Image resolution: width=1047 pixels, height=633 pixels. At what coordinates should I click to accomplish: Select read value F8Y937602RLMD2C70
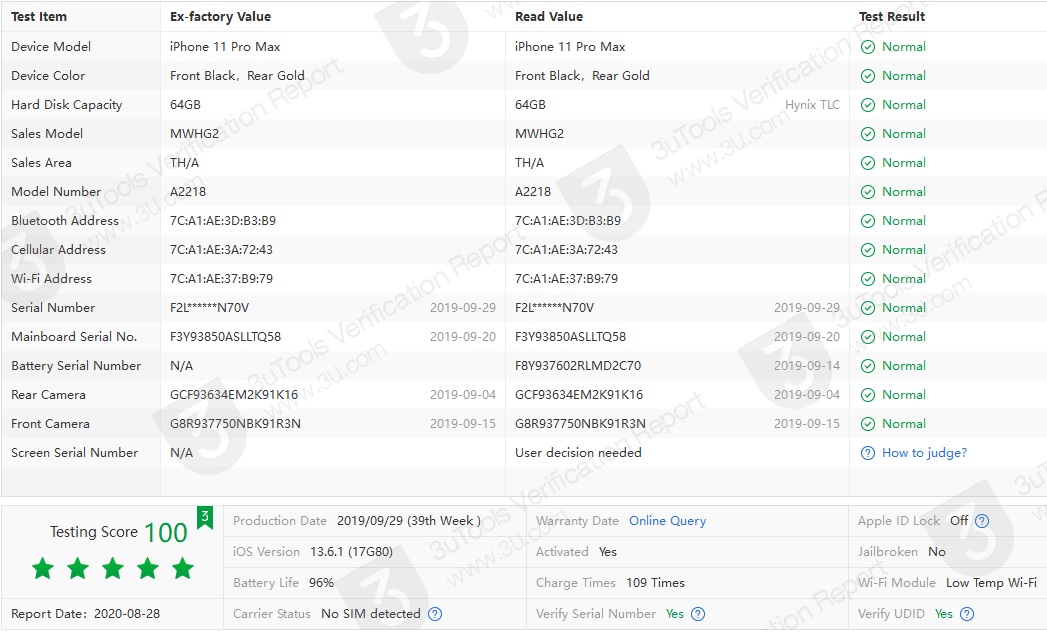point(578,366)
